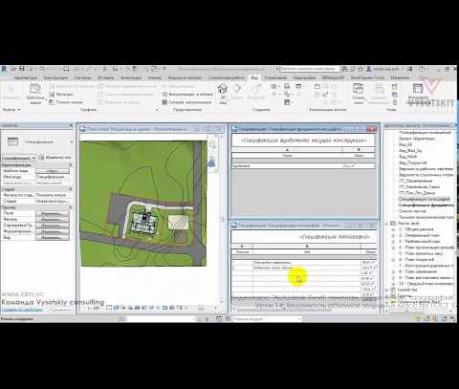
Task: Collapse the Identity Data section in Properties
Action: tap(70, 165)
